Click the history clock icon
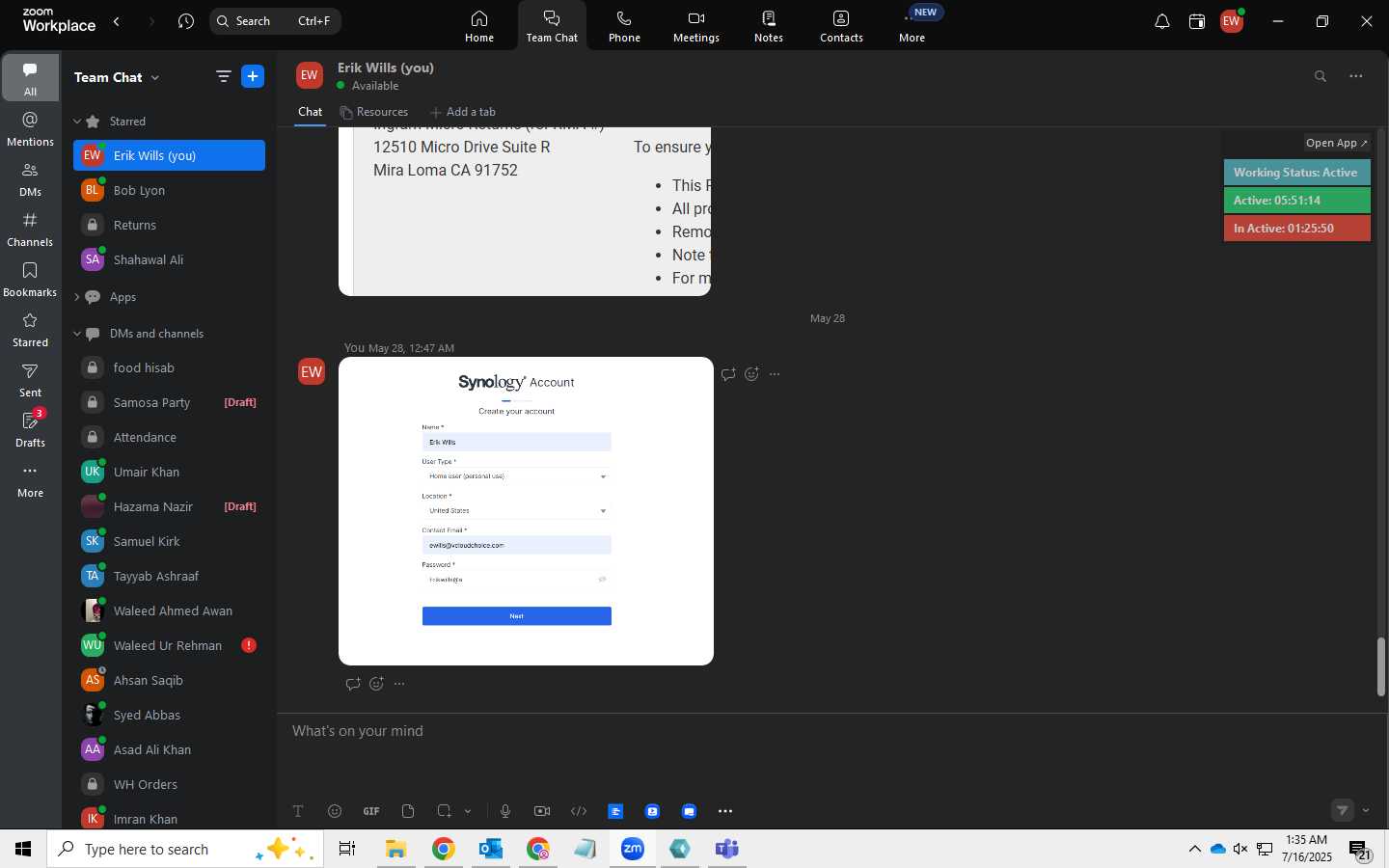Screen dimensions: 1389x868 pos(186,21)
